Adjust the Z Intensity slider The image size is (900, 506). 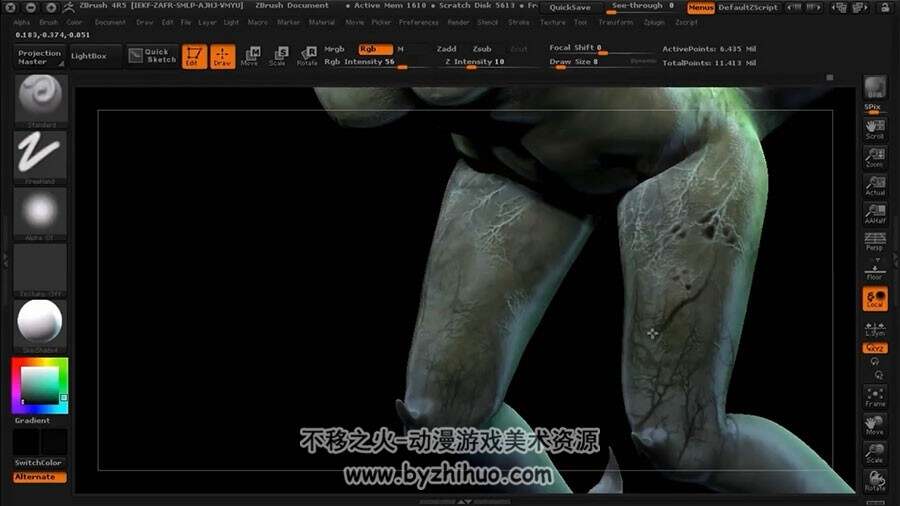(x=486, y=63)
